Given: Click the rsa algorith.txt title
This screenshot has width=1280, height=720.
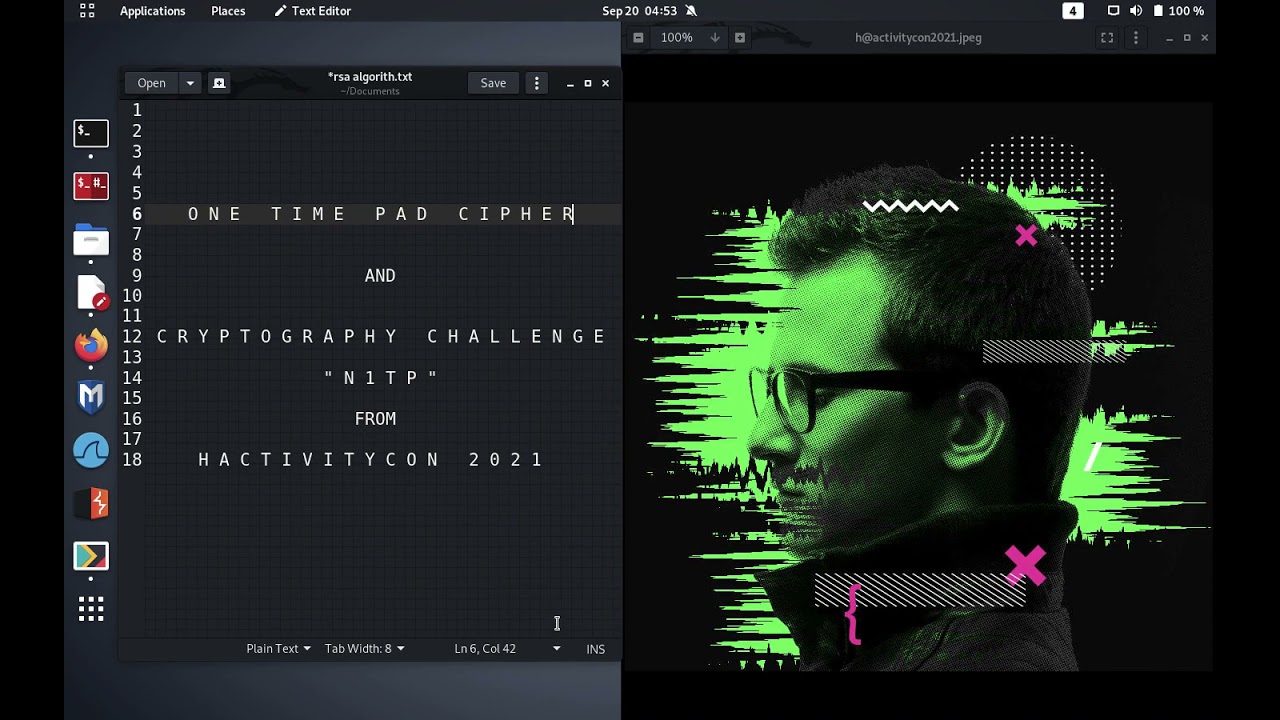Looking at the screenshot, I should [x=370, y=77].
